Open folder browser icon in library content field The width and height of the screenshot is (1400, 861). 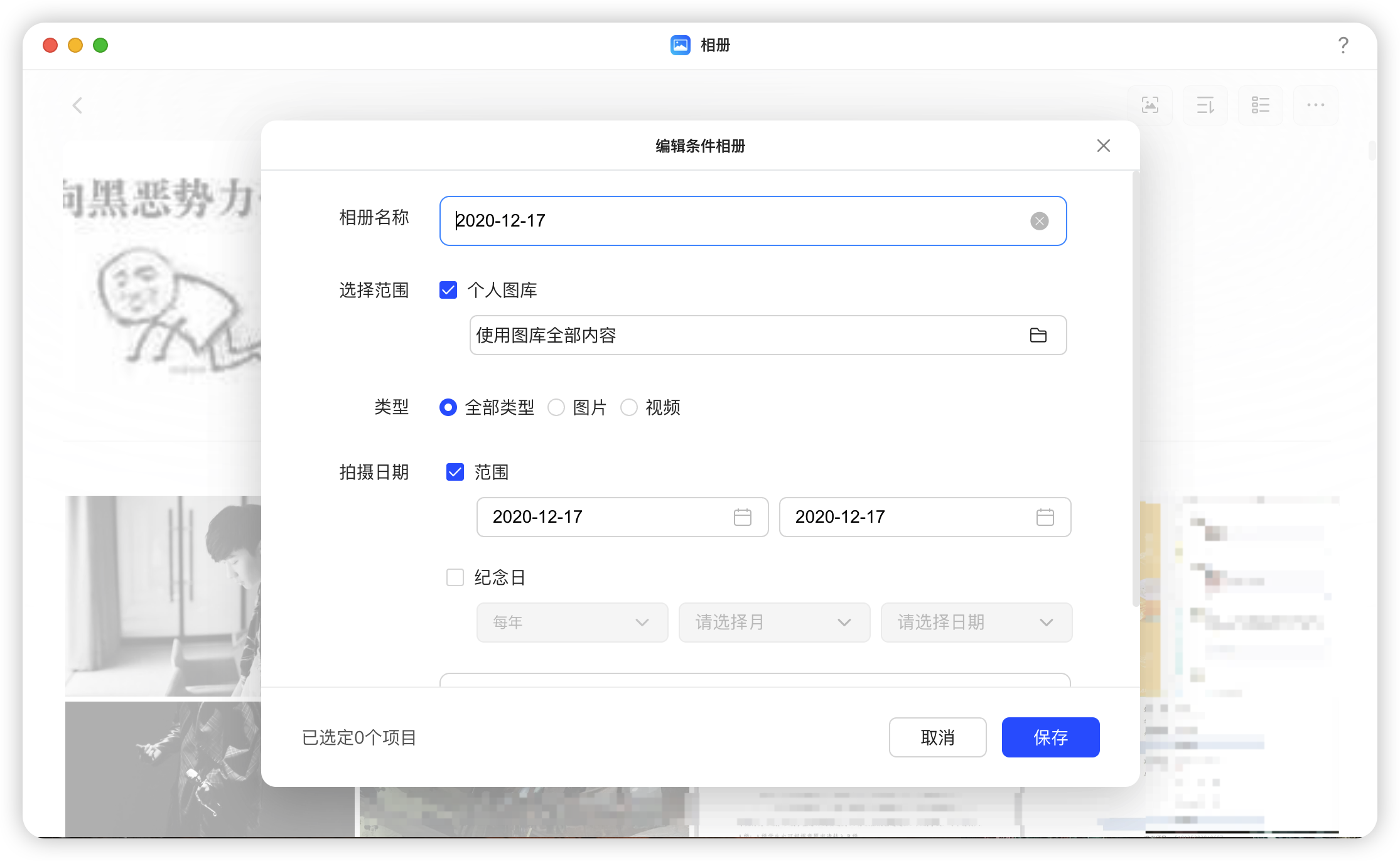1038,335
